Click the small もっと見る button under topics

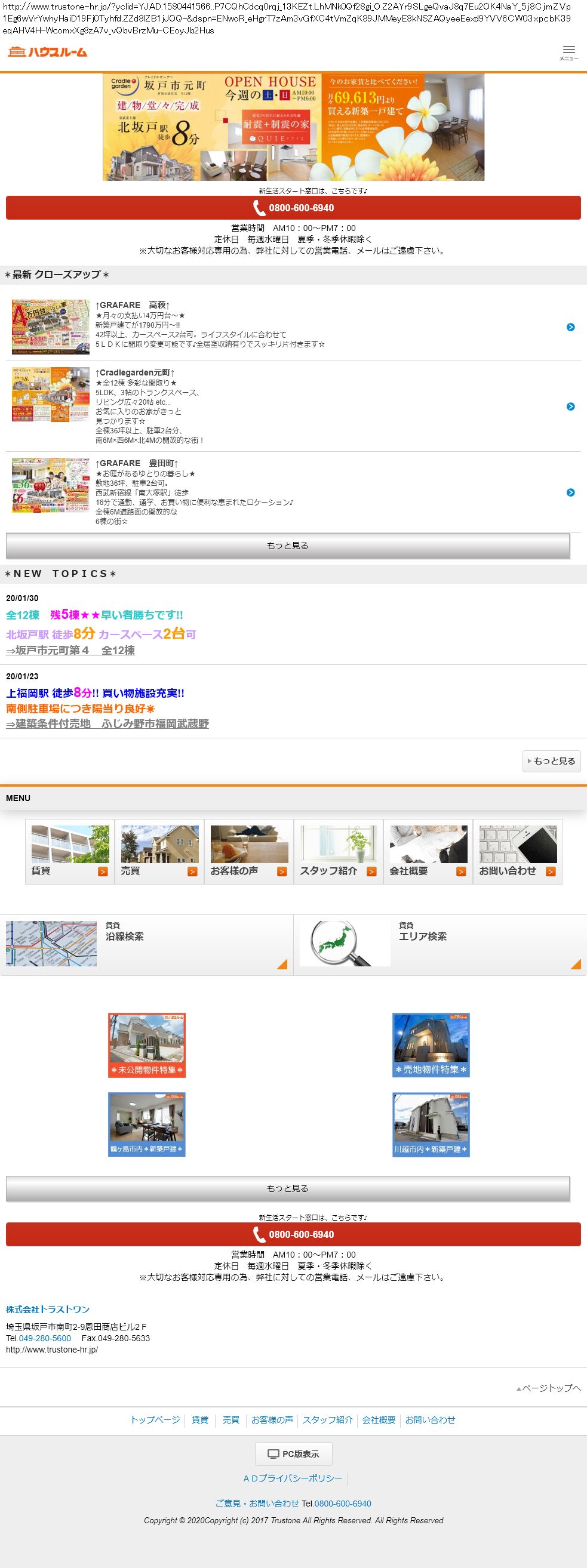(552, 761)
